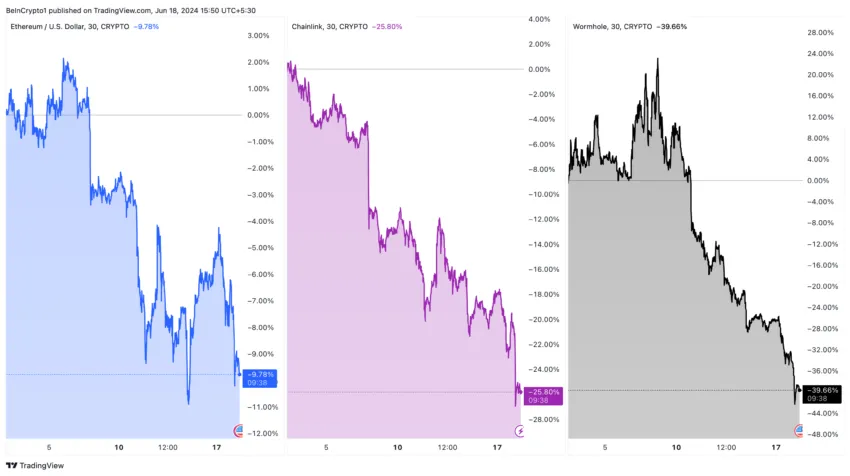This screenshot has height=476, width=850.
Task: Click the TradingView logo at bottom left
Action: click(35, 465)
